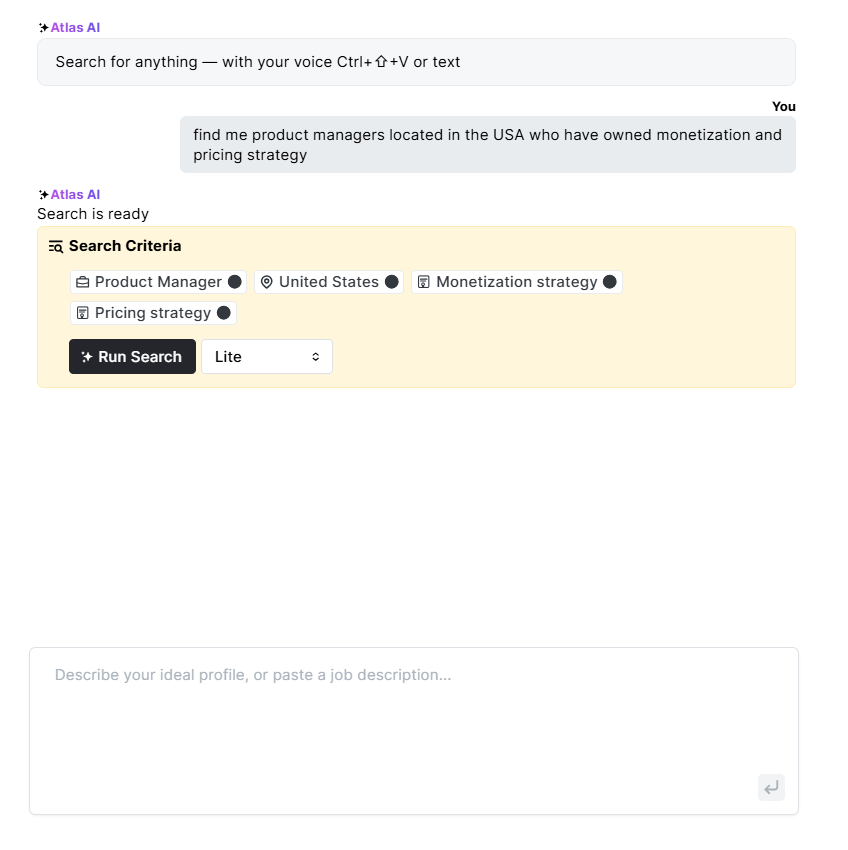The height and width of the screenshot is (850, 848).
Task: Open the Lite search mode dropdown
Action: point(266,356)
